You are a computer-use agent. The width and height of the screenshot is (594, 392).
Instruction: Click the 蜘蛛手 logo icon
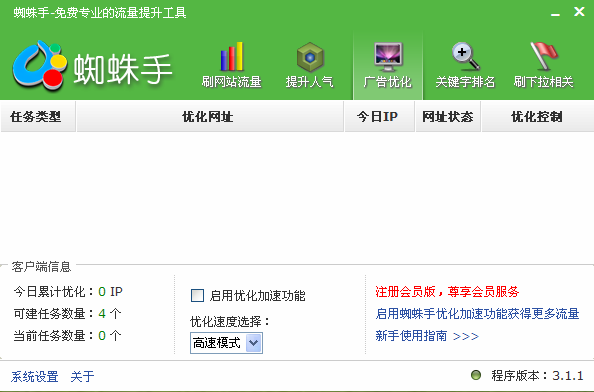point(40,66)
